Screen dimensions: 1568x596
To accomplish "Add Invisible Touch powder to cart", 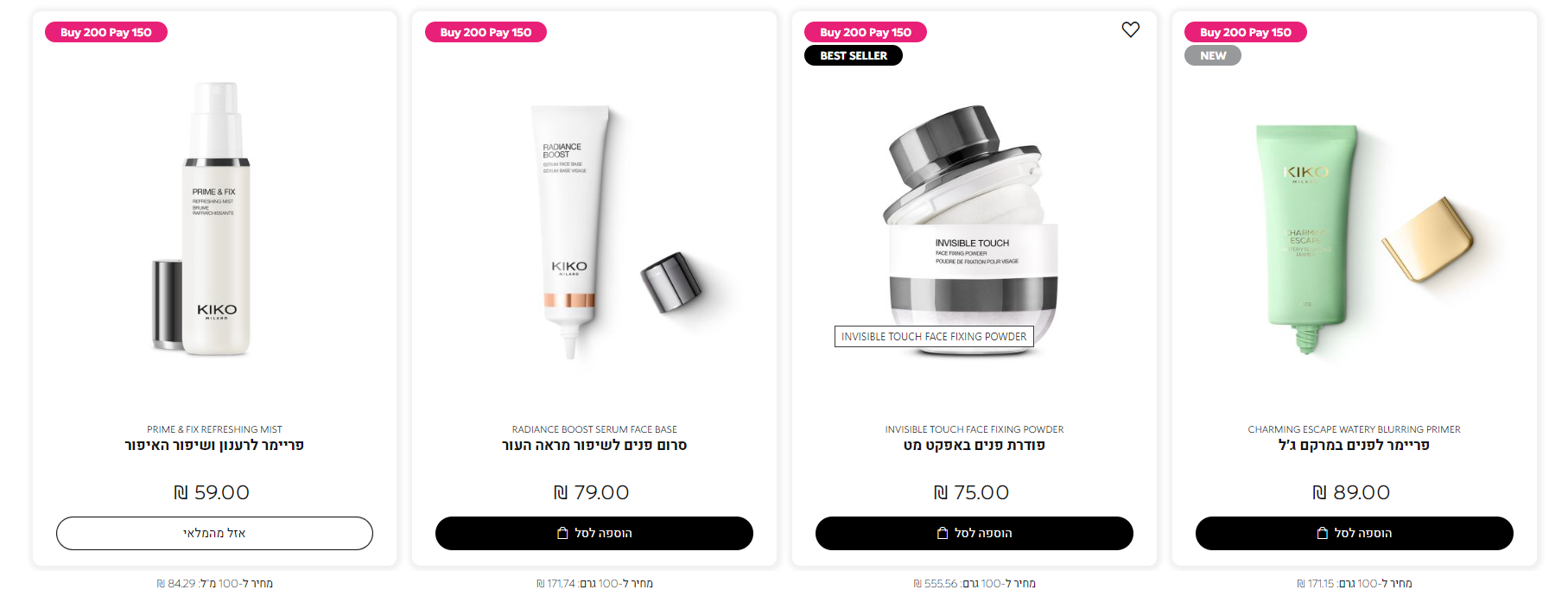I will pos(974,533).
